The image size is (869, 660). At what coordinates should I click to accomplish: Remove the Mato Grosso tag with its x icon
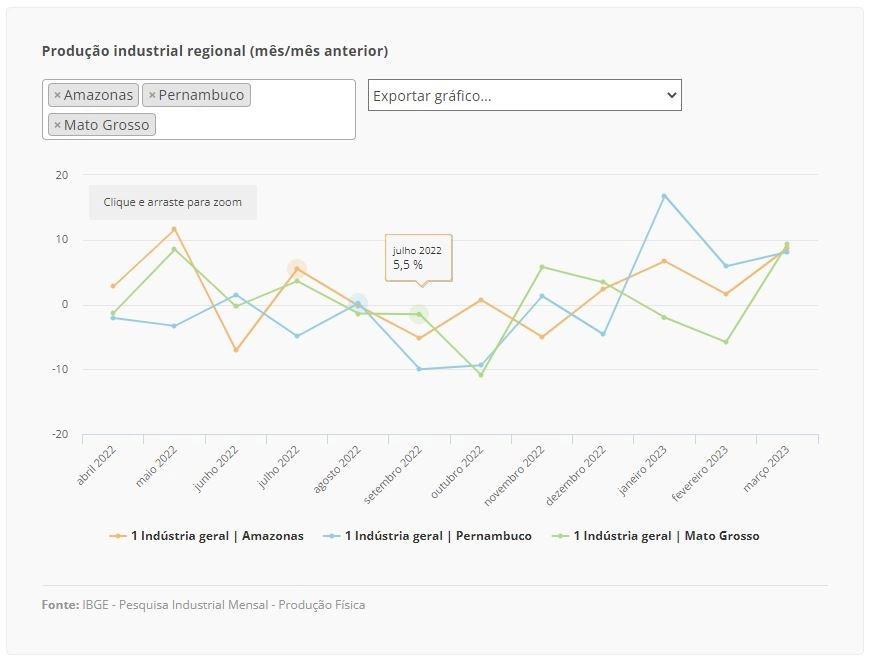pos(57,125)
